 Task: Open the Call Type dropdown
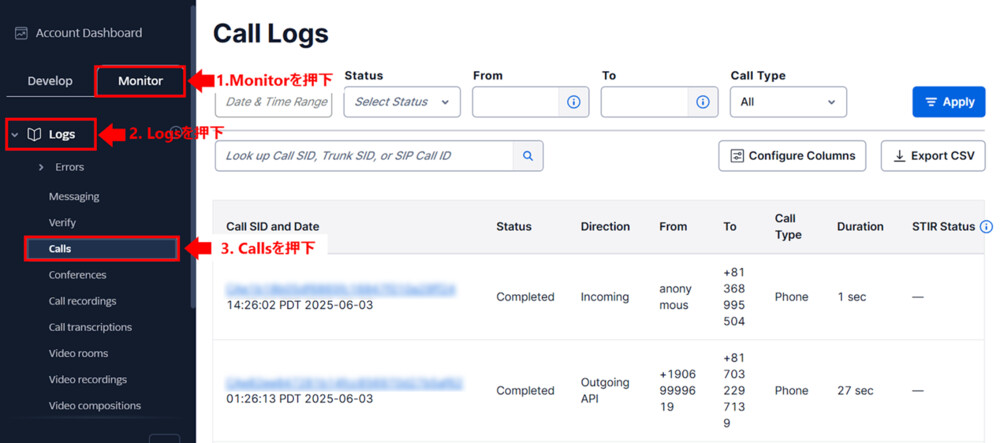[788, 102]
